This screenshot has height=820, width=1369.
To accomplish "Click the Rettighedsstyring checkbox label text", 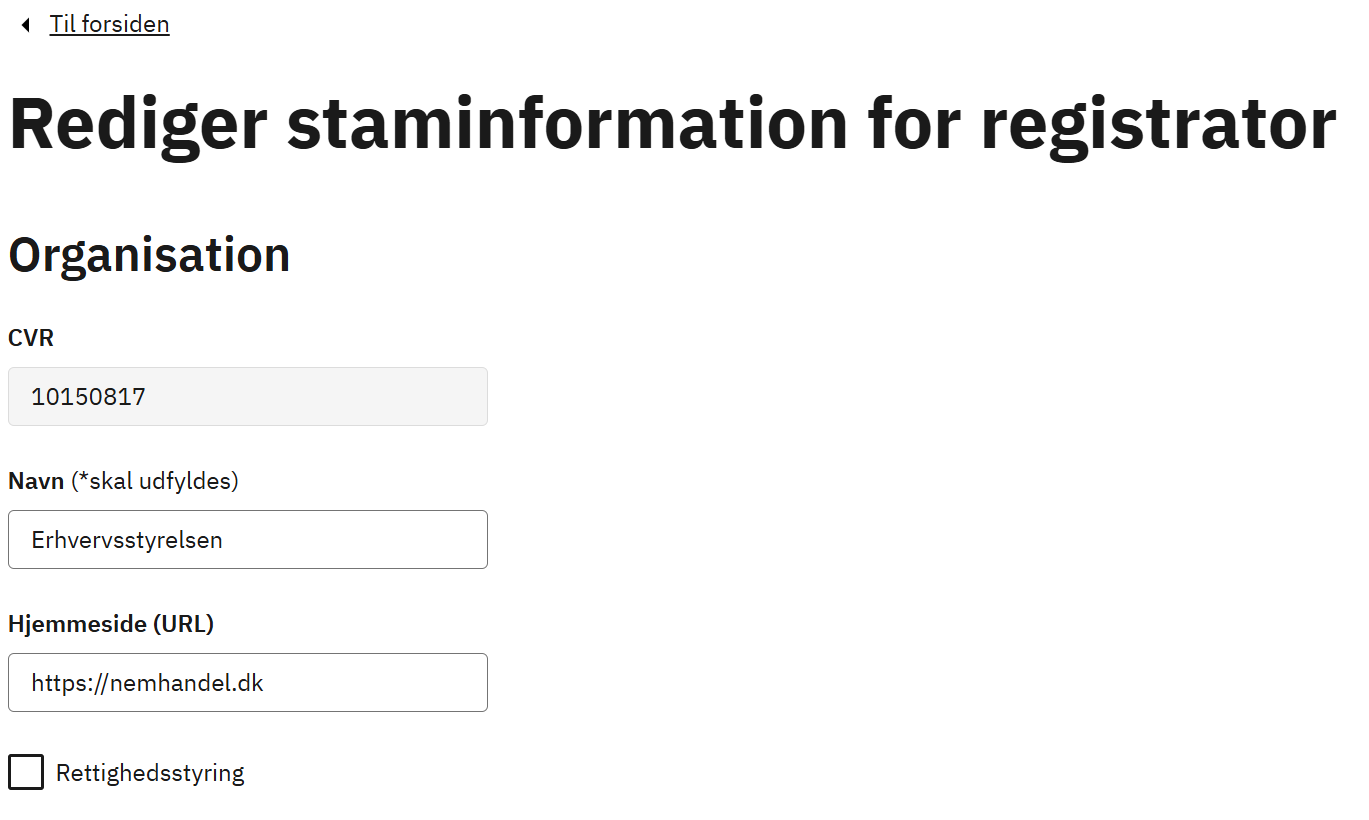I will click(x=150, y=773).
